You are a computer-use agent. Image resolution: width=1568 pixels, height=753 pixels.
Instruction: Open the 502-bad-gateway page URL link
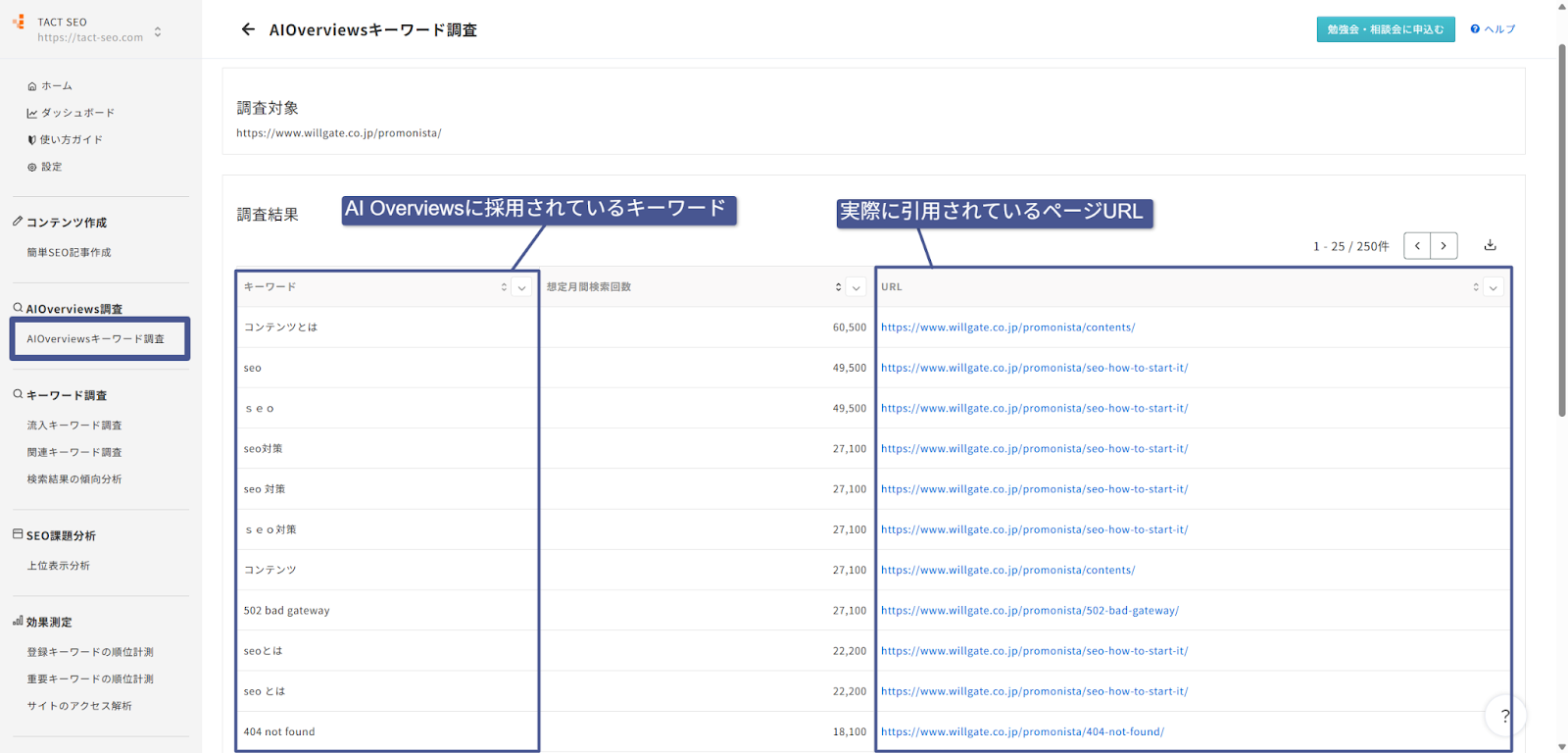pos(1029,611)
